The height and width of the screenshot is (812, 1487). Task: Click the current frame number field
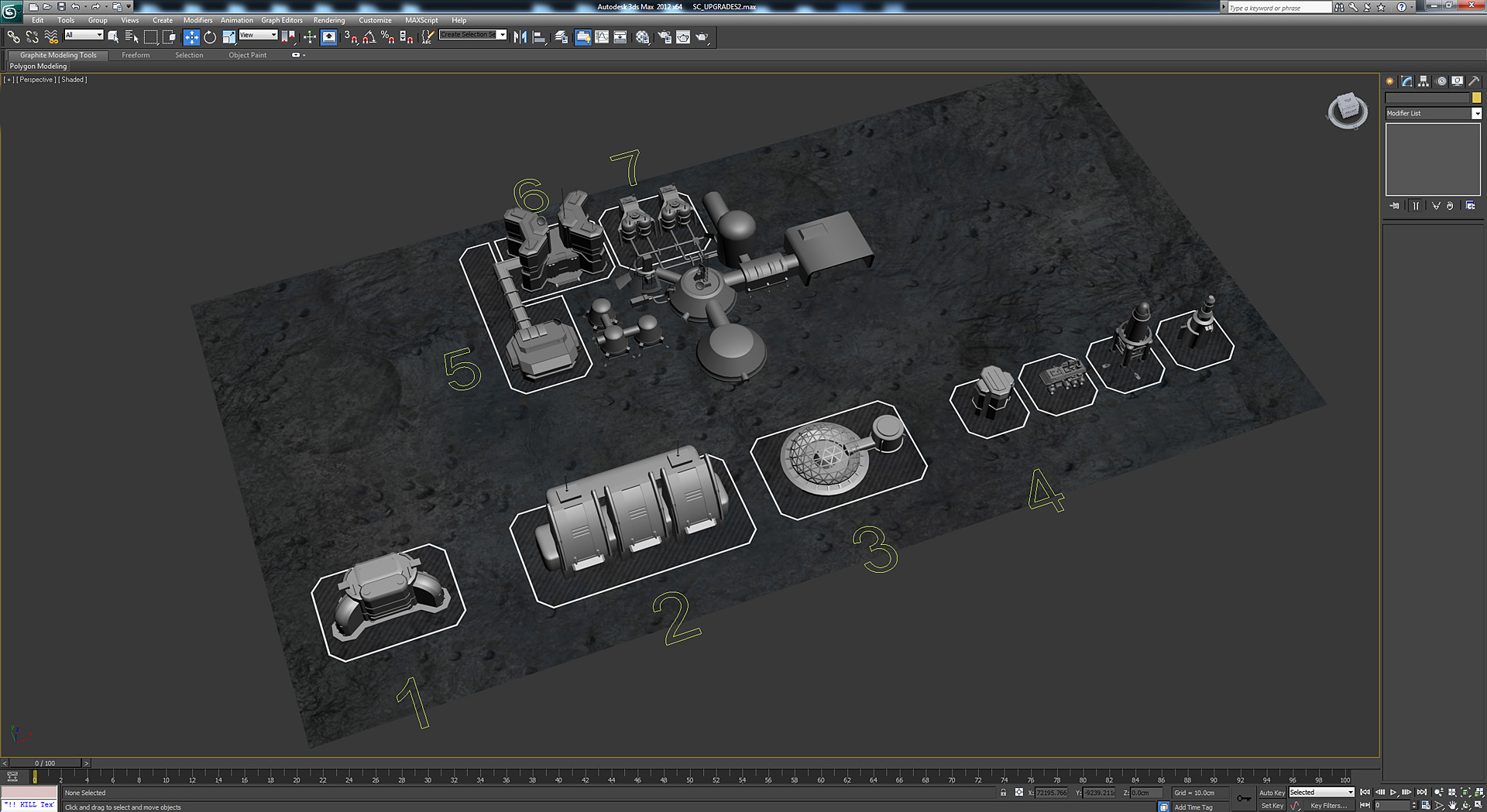(x=1389, y=806)
